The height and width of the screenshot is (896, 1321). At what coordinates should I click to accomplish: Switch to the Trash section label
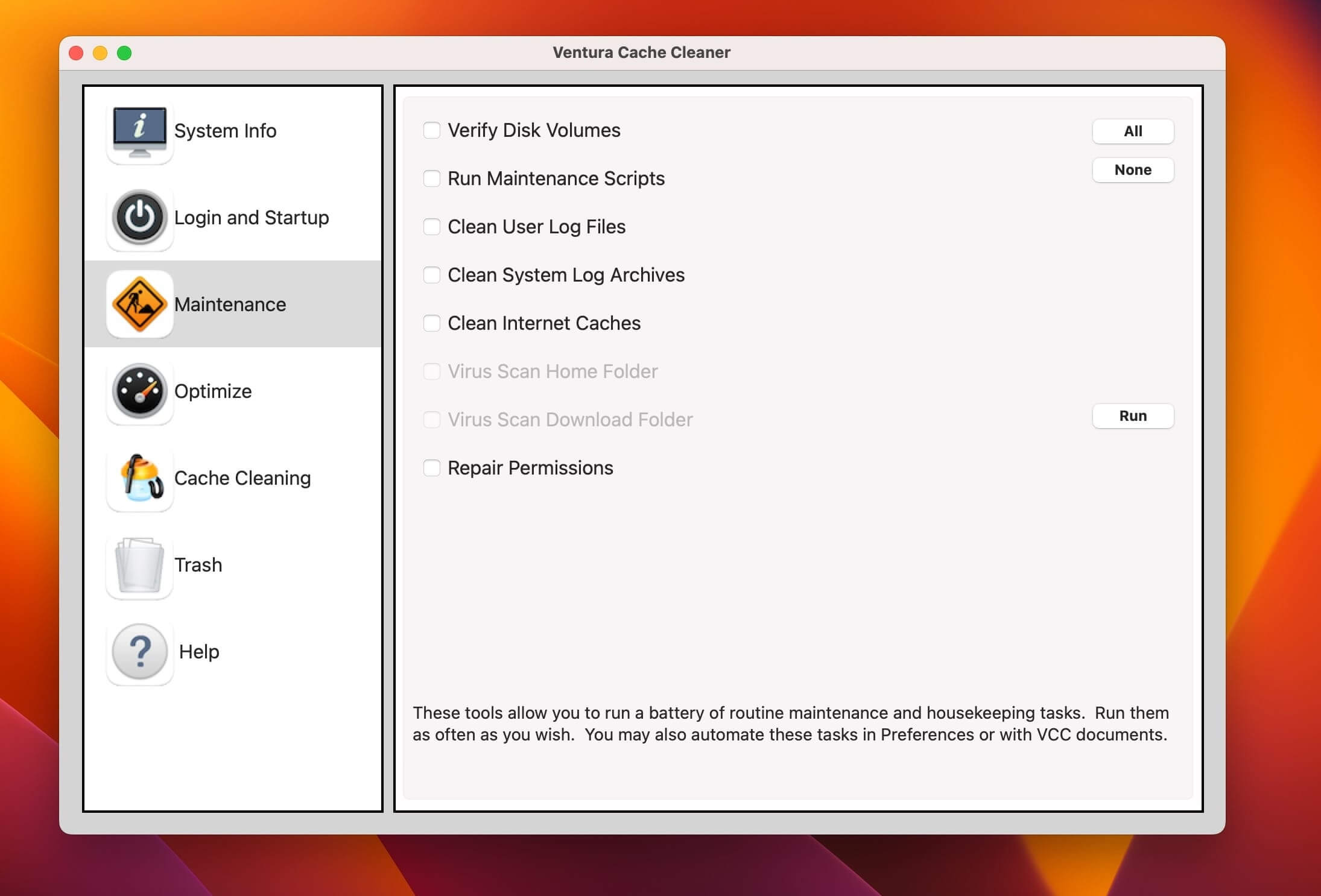(x=198, y=565)
